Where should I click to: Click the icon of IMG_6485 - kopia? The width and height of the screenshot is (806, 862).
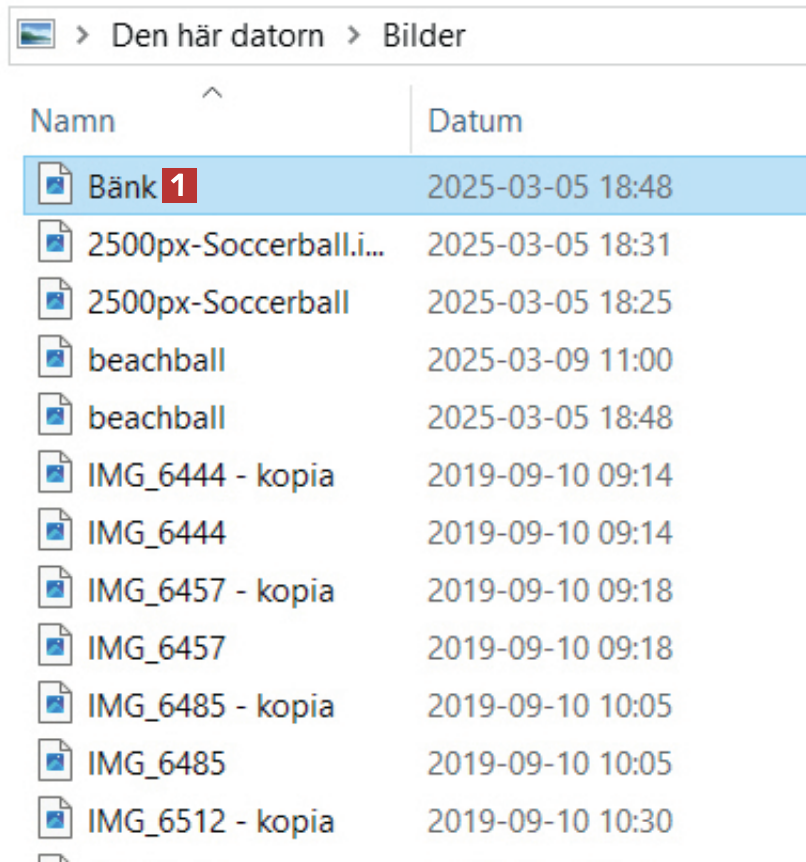(x=56, y=707)
